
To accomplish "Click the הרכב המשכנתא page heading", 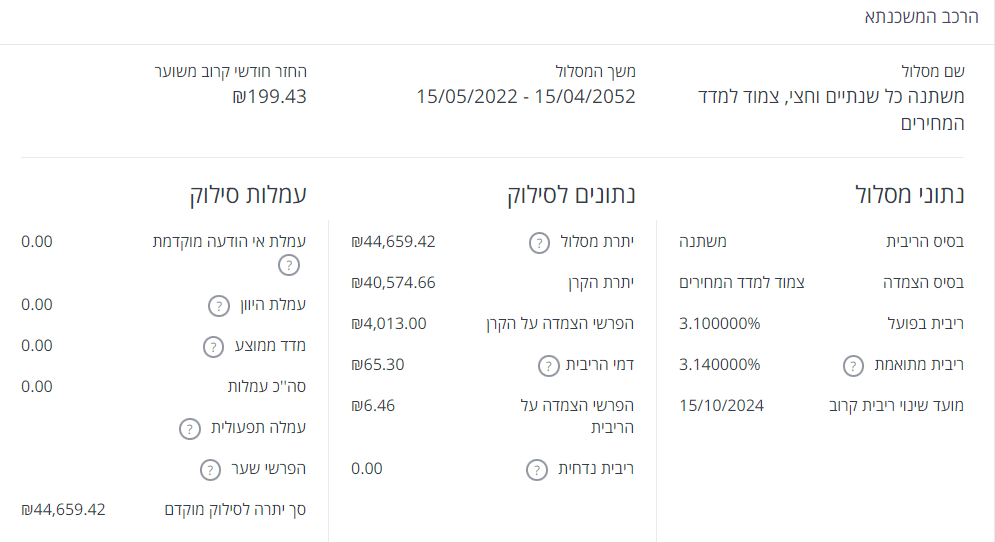I will (913, 17).
